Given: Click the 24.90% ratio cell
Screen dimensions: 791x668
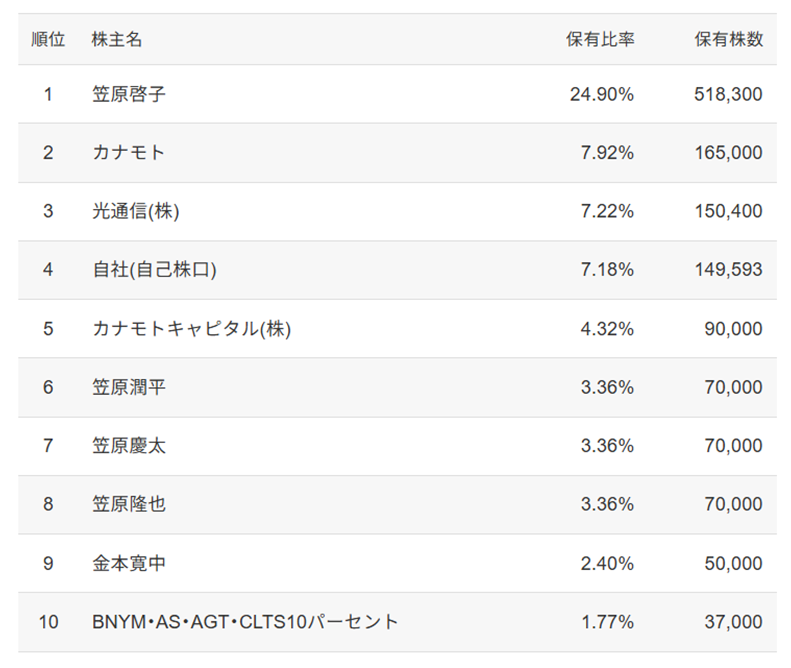Looking at the screenshot, I should [601, 95].
